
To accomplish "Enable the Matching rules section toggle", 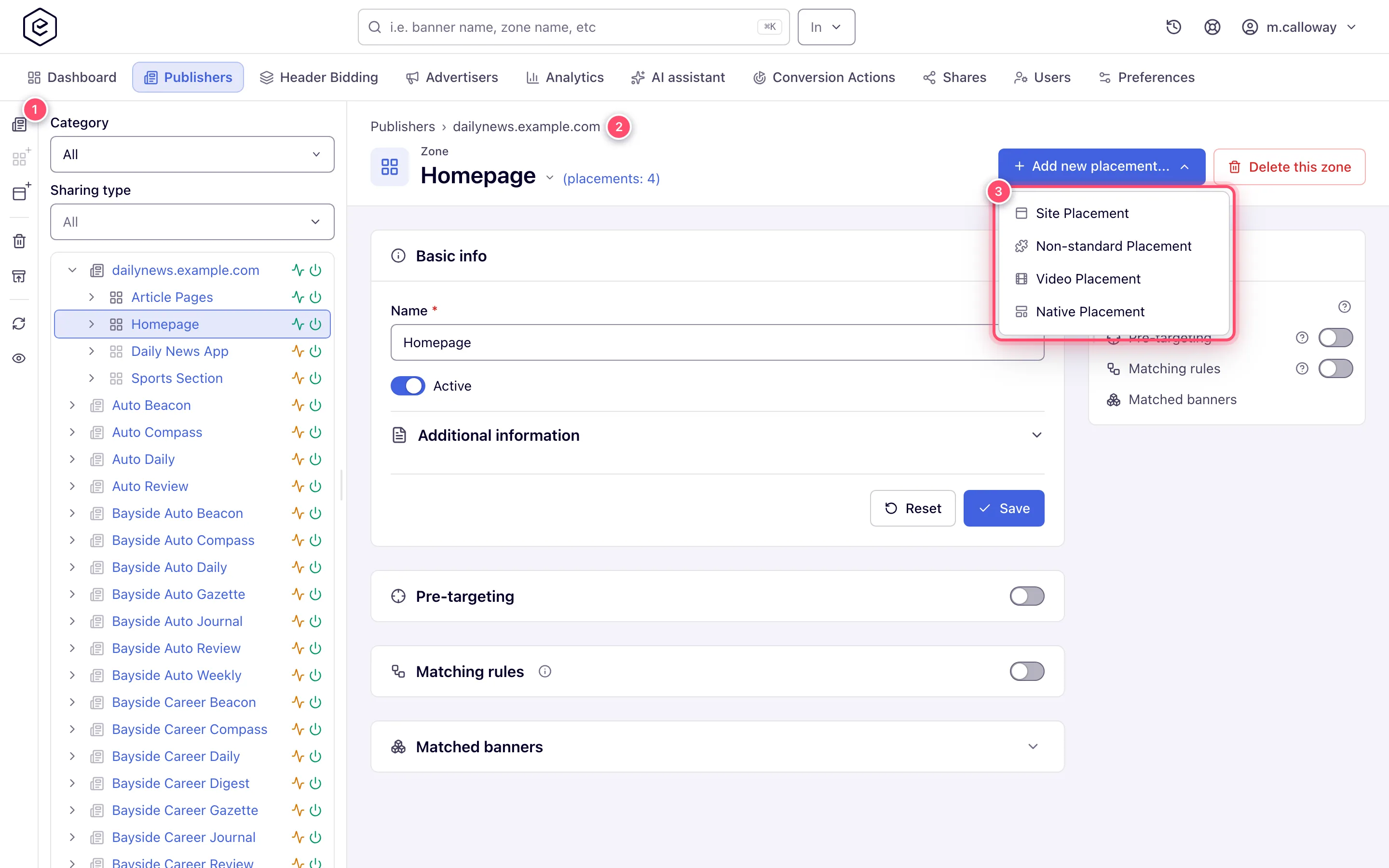I will (x=1027, y=671).
